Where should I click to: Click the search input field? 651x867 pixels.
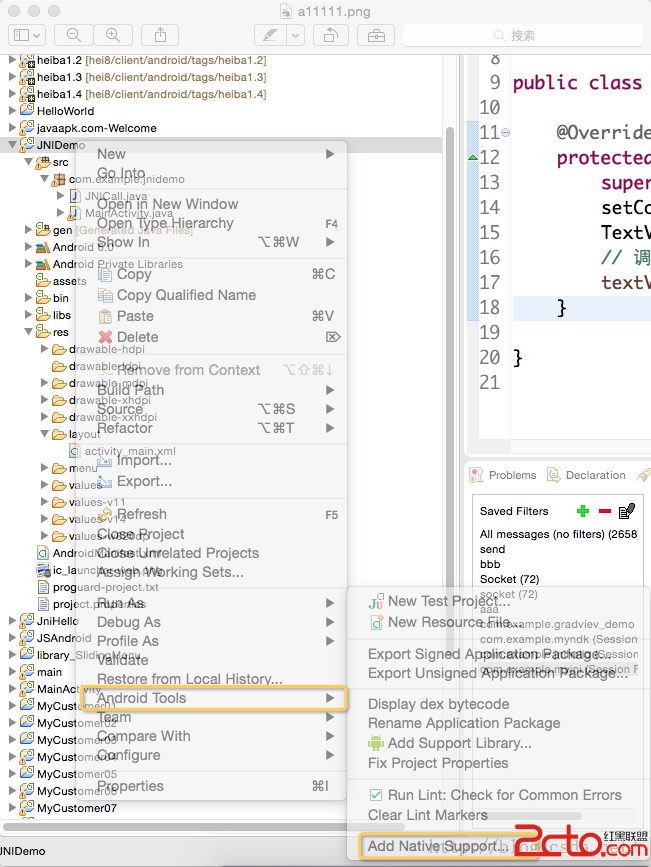pyautogui.click(x=520, y=35)
